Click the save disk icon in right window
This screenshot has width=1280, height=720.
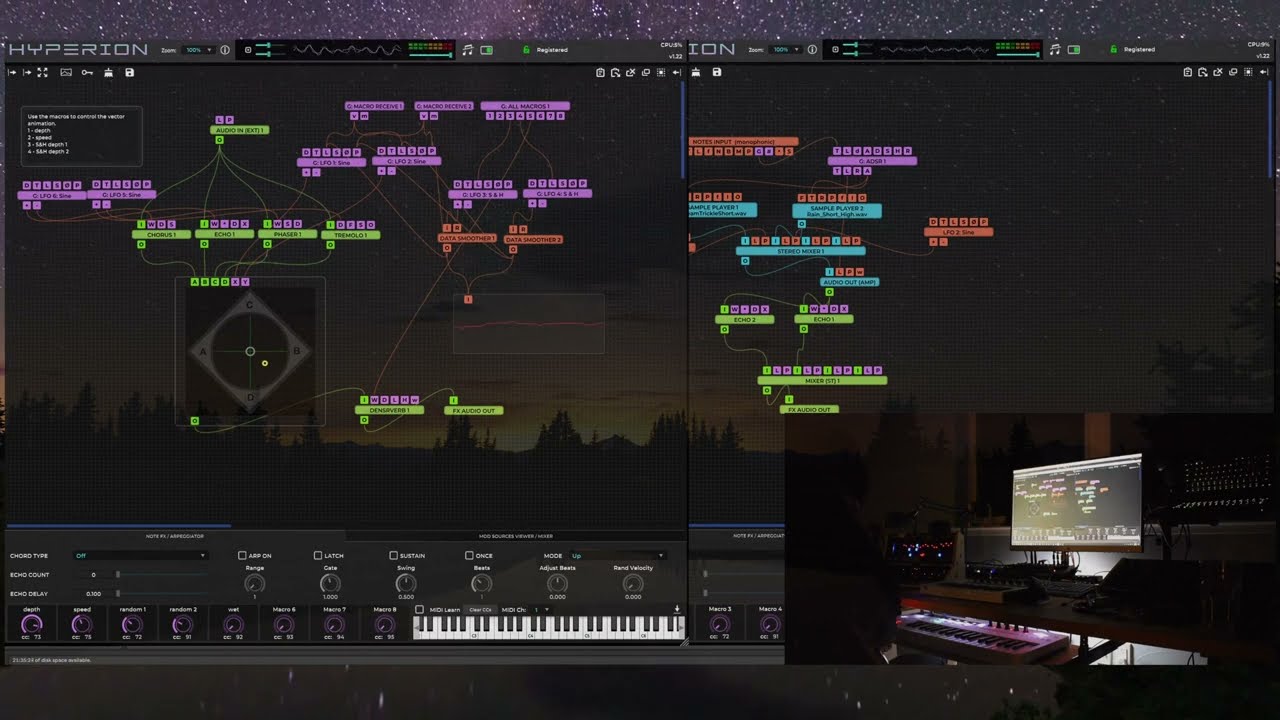tap(716, 72)
